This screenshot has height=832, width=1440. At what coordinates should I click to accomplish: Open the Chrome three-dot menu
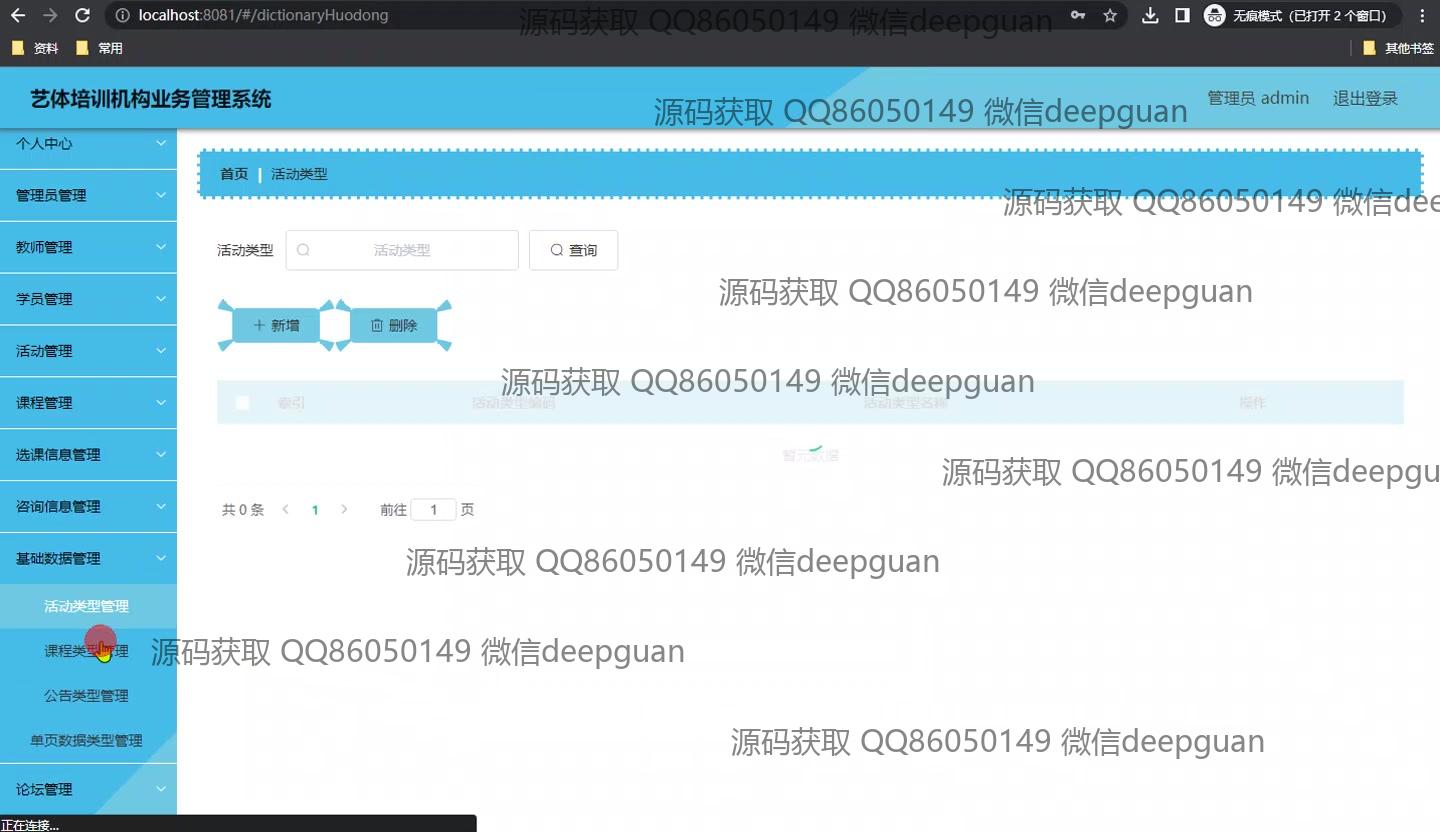[x=1422, y=15]
